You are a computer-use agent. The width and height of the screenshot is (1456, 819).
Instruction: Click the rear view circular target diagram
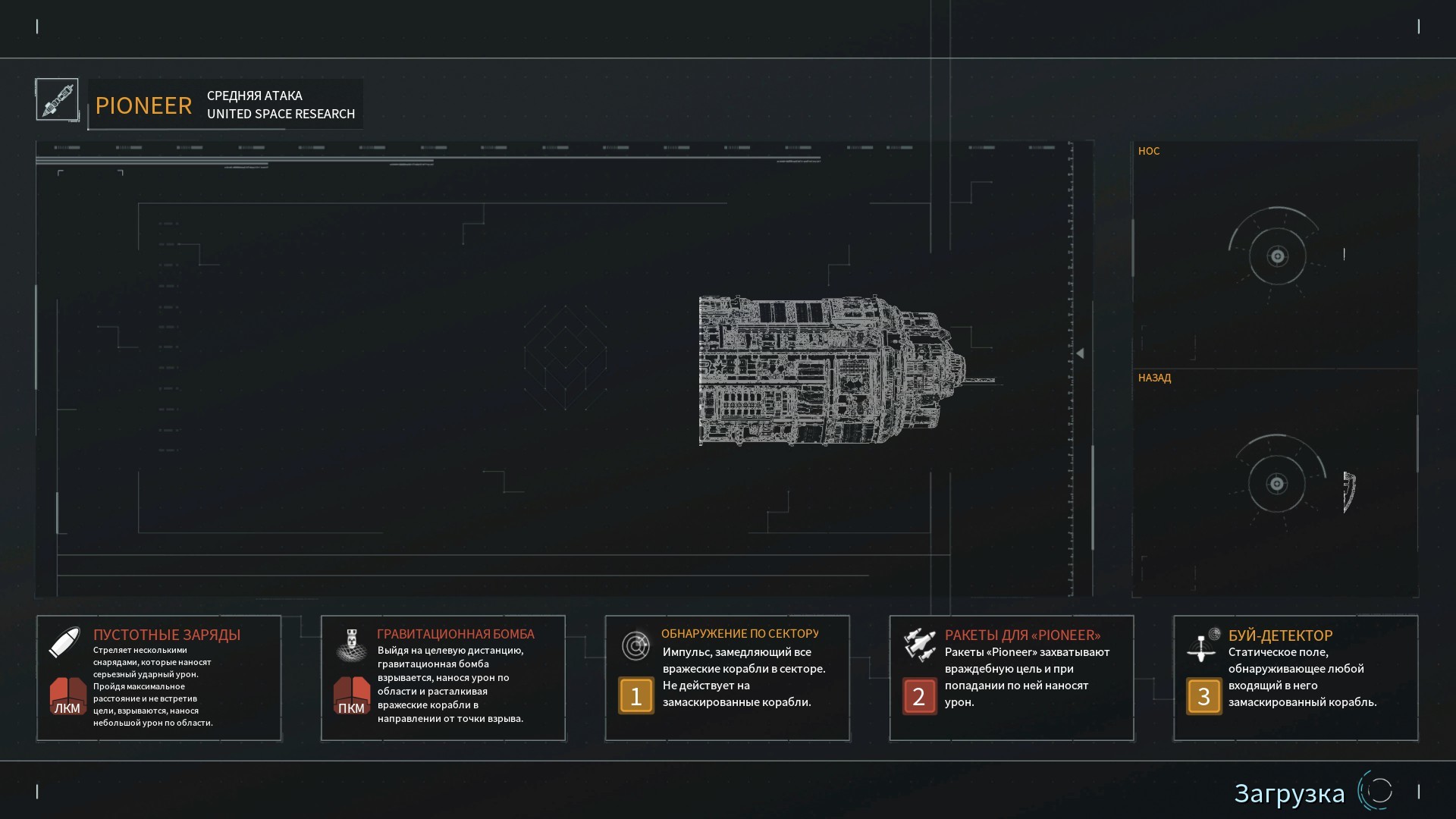1277,483
